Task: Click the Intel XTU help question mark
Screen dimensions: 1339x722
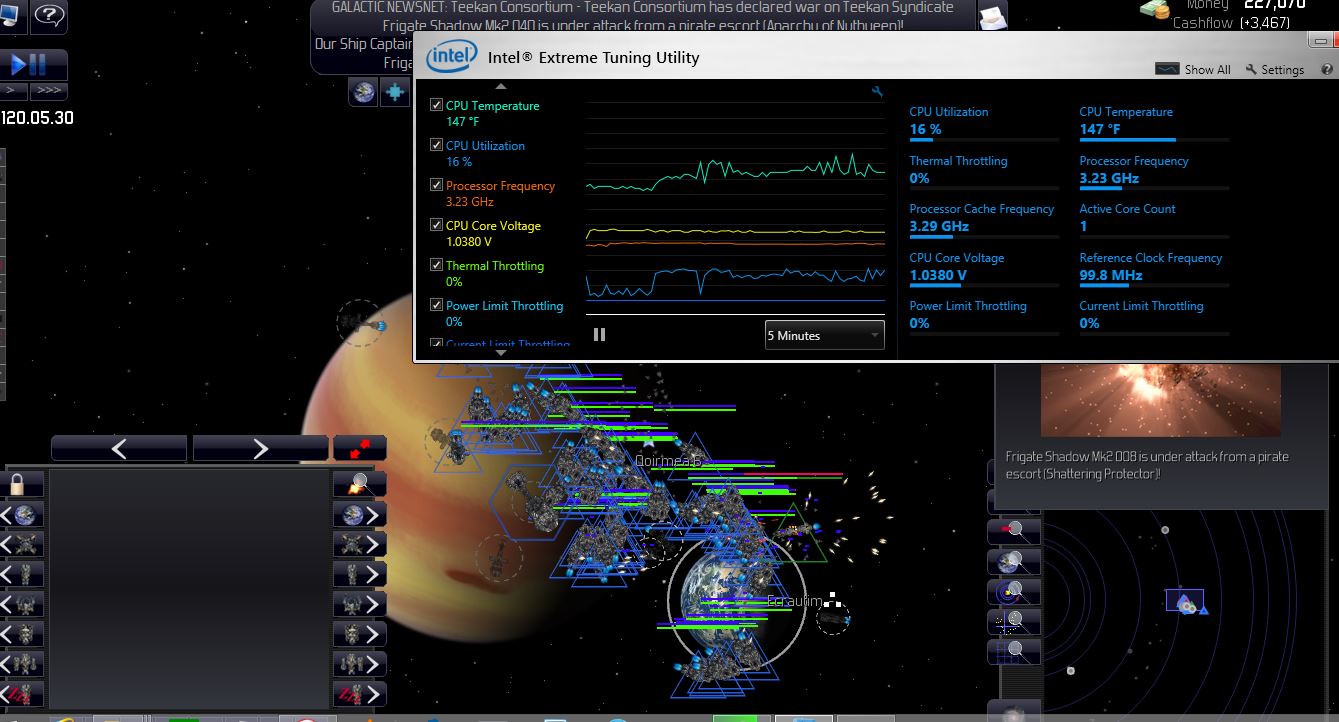Action: pyautogui.click(x=1327, y=69)
